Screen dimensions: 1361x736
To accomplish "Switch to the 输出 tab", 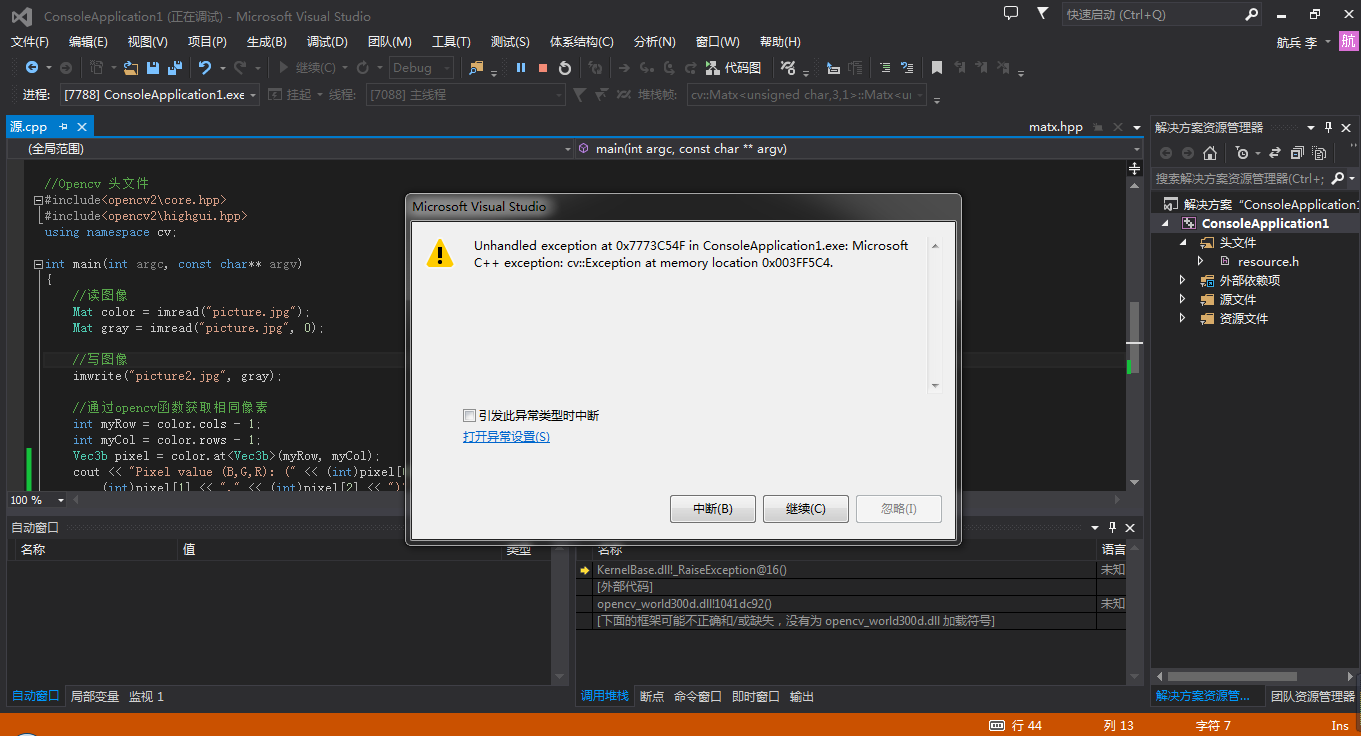I will pos(802,696).
